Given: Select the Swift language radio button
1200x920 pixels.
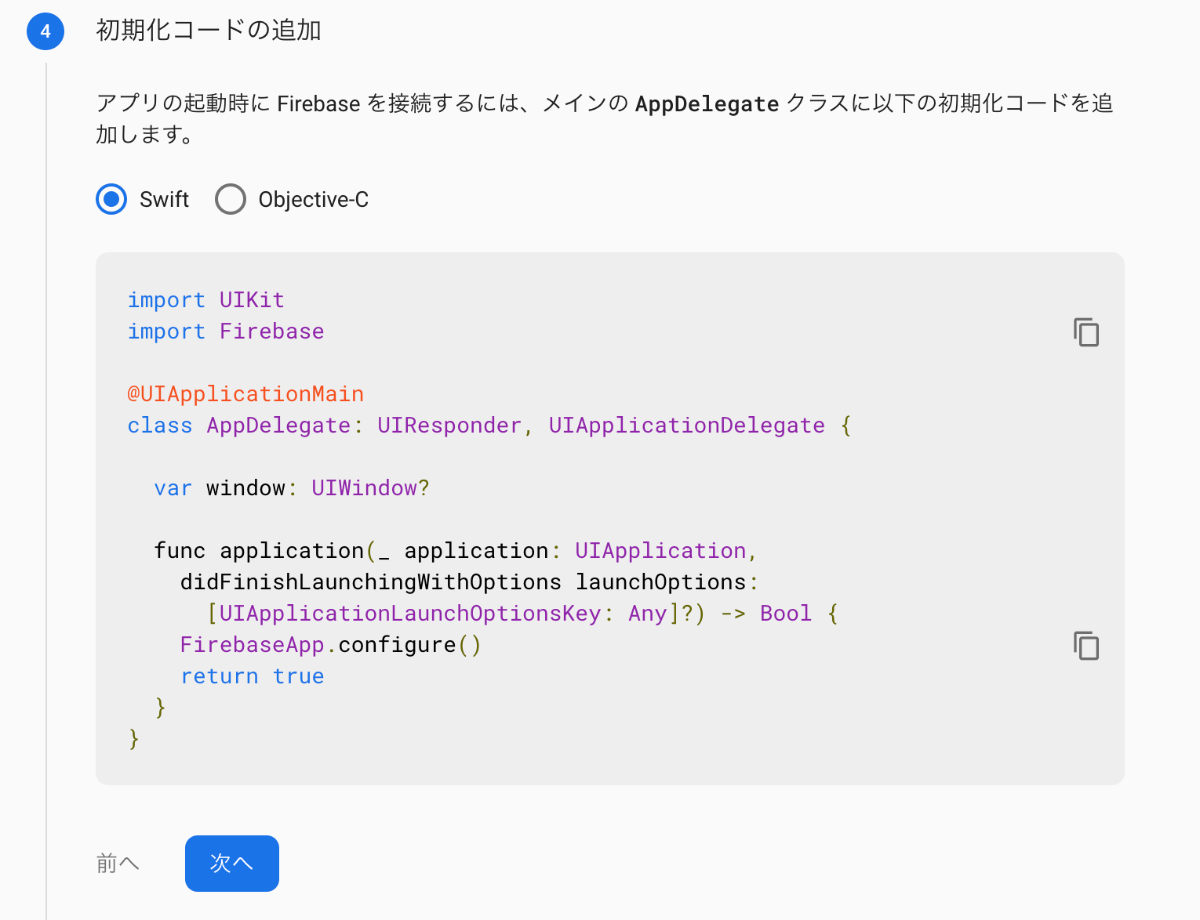Looking at the screenshot, I should click(112, 199).
